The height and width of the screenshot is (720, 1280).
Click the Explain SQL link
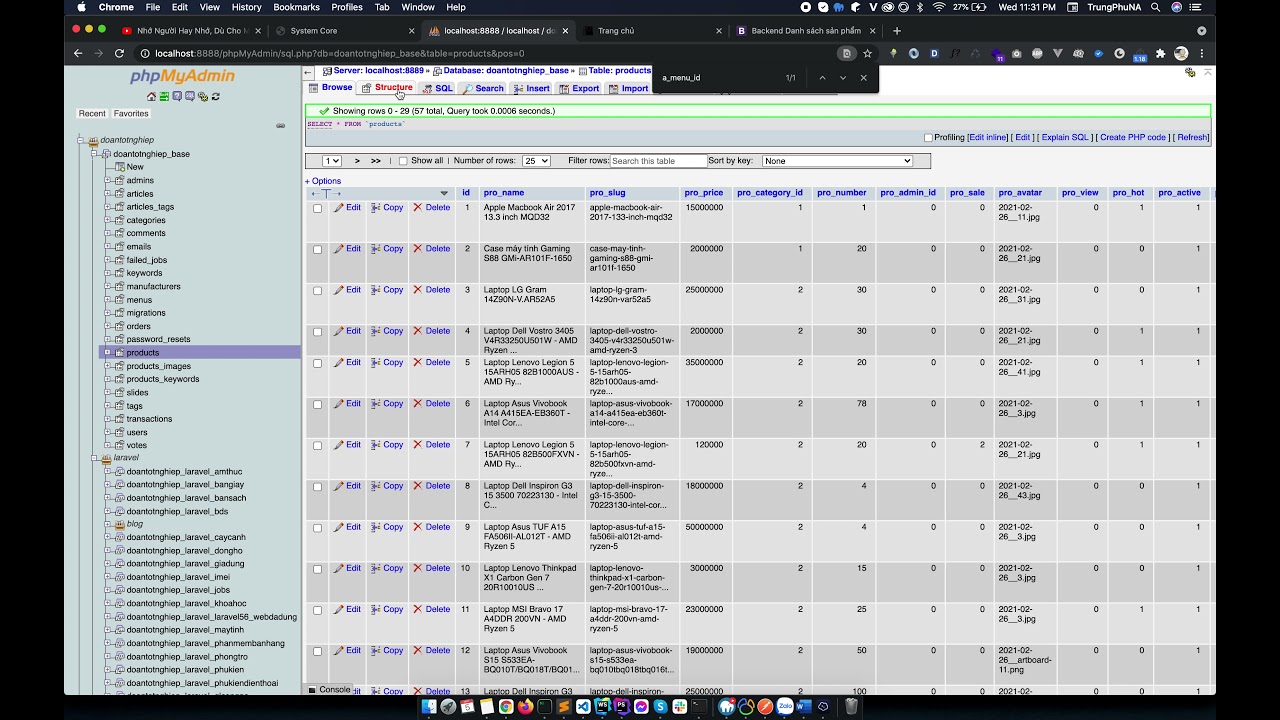(x=1065, y=138)
